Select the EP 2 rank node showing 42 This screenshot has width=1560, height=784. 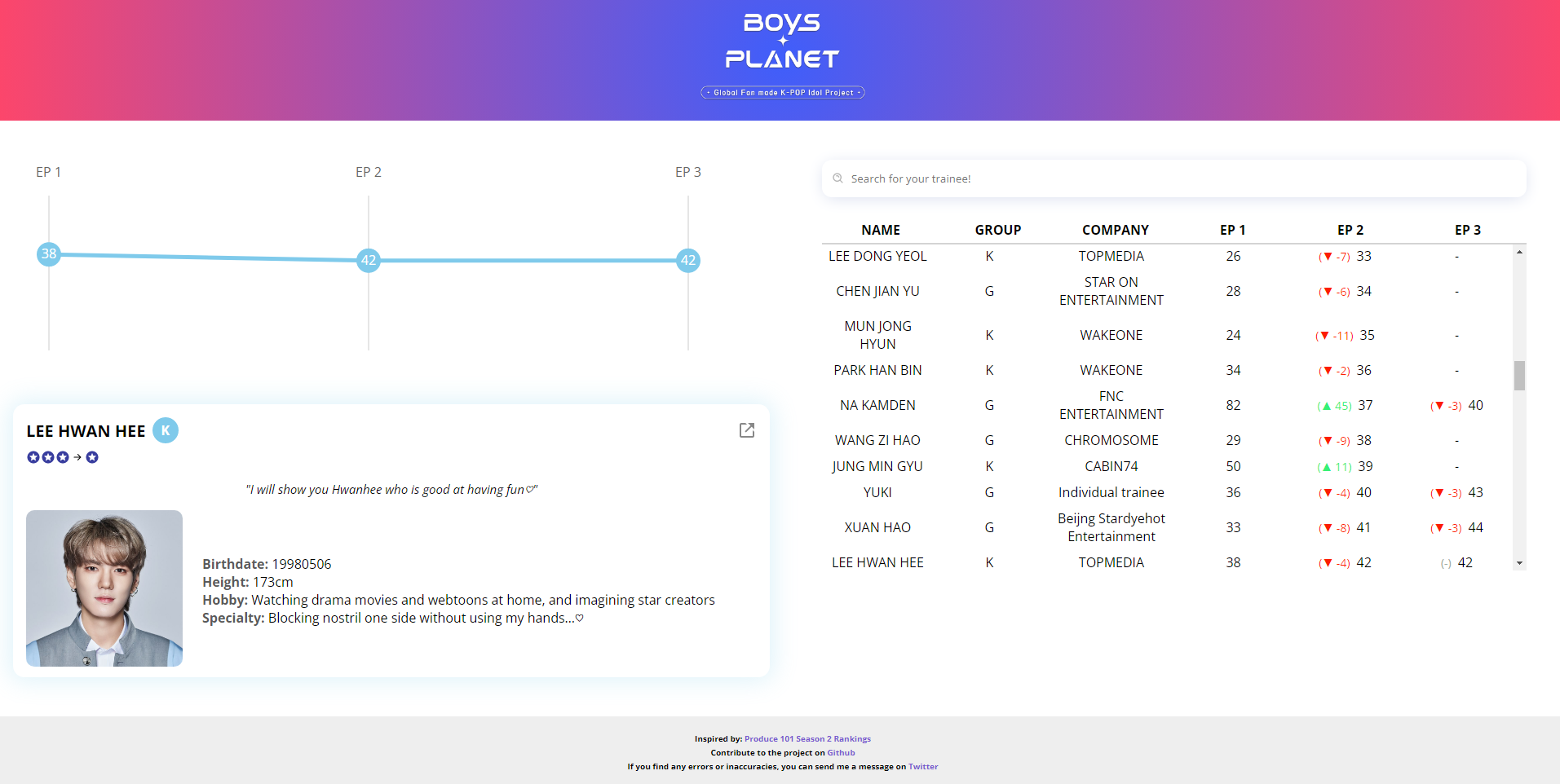click(x=369, y=261)
